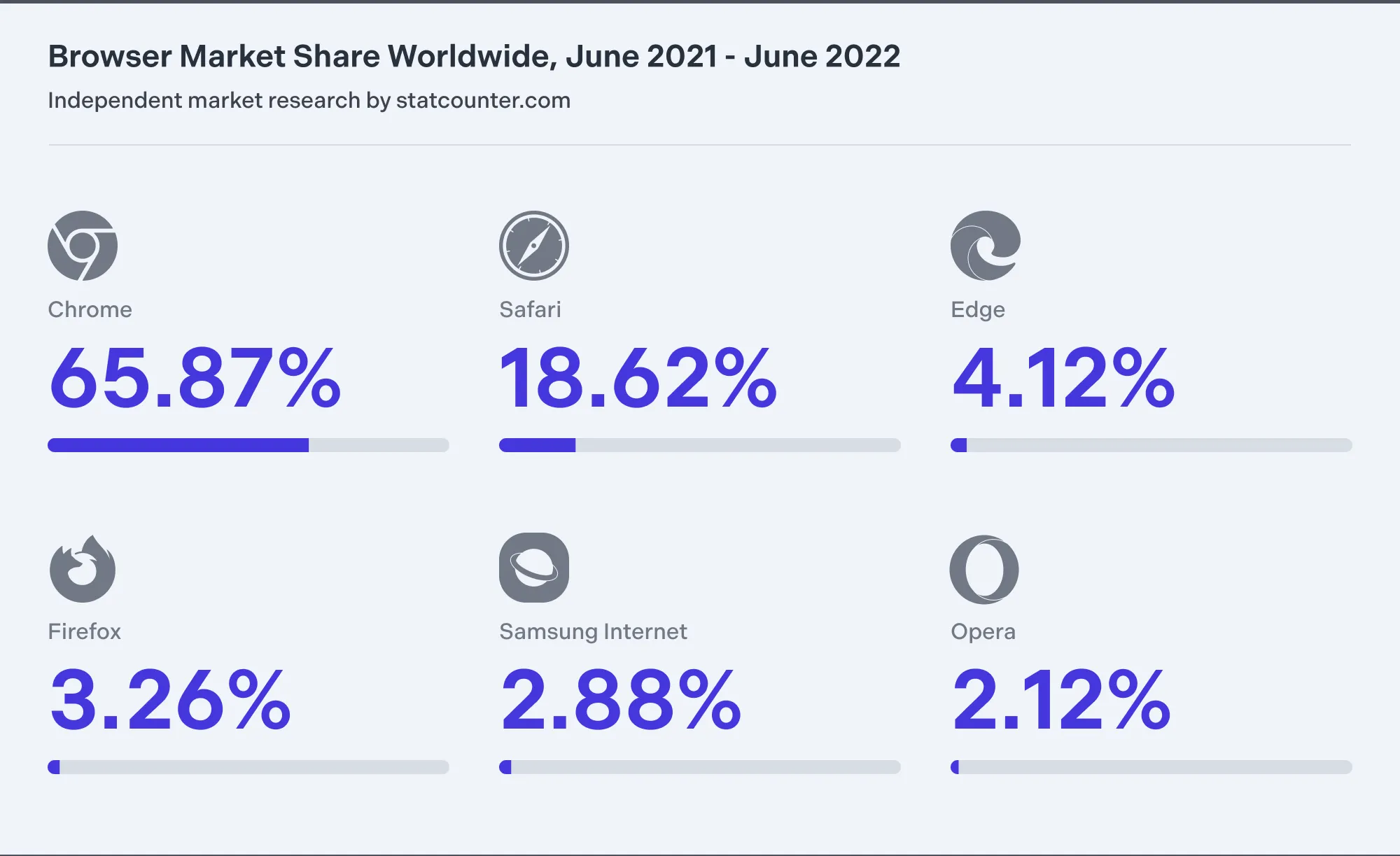Click the Safari compass icon
This screenshot has width=1400, height=856.
(x=534, y=246)
